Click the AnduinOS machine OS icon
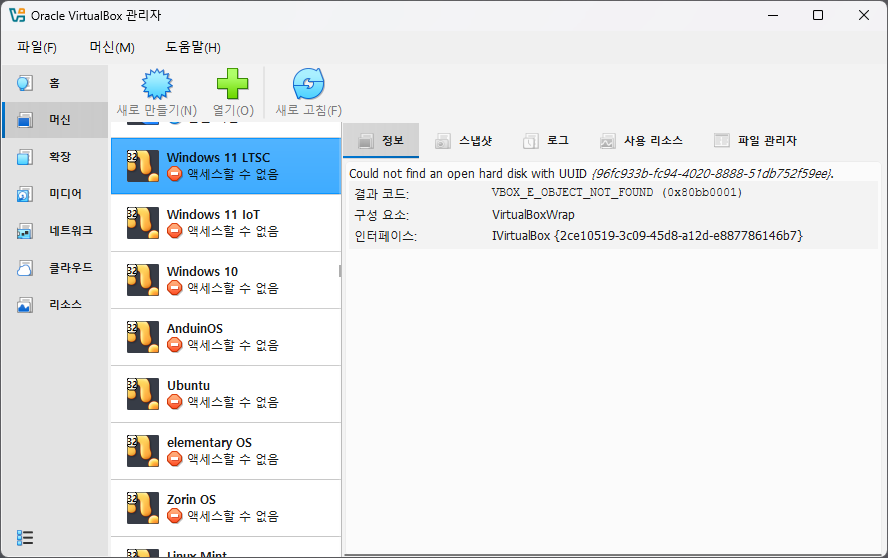Image resolution: width=888 pixels, height=558 pixels. tap(143, 337)
